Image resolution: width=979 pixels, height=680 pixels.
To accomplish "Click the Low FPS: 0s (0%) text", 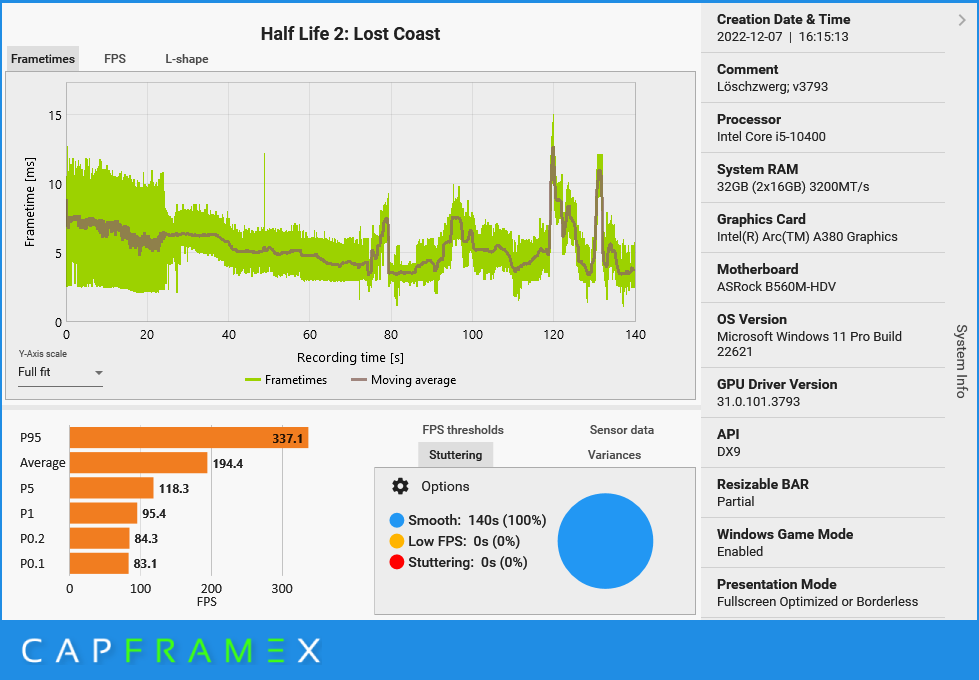I will [x=464, y=541].
